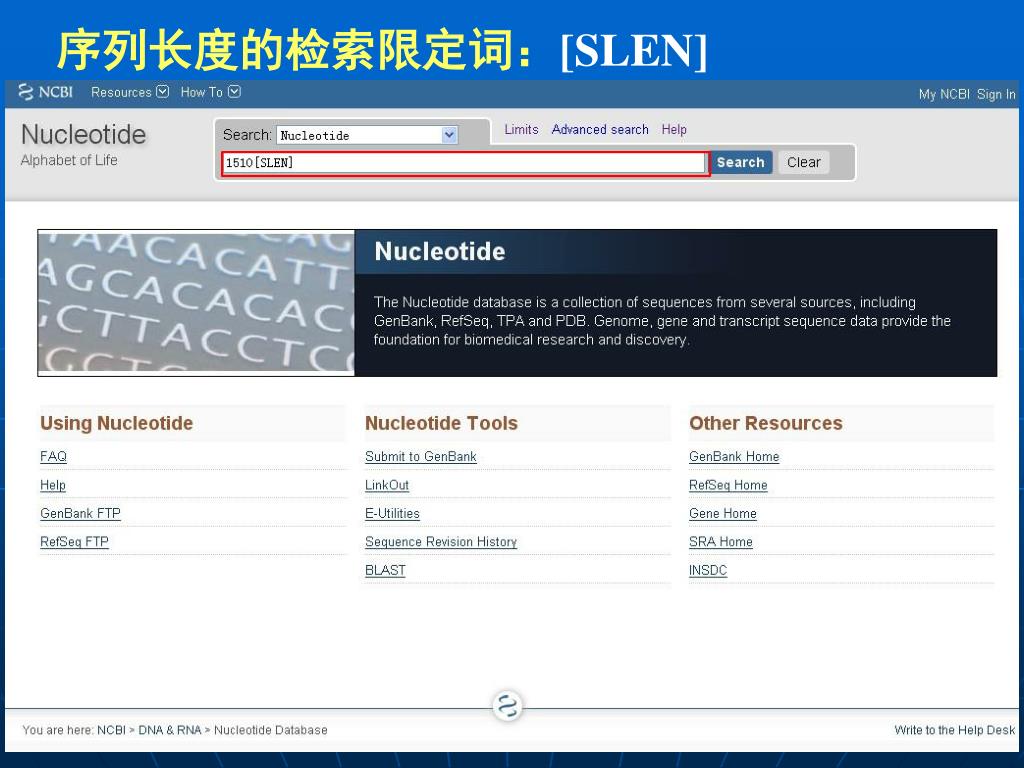The width and height of the screenshot is (1024, 768).
Task: Click the Clear button
Action: [803, 163]
